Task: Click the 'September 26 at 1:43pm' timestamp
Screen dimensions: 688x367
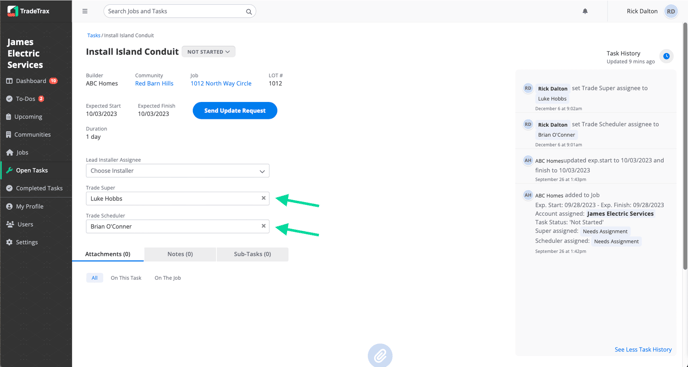Action: (560, 180)
